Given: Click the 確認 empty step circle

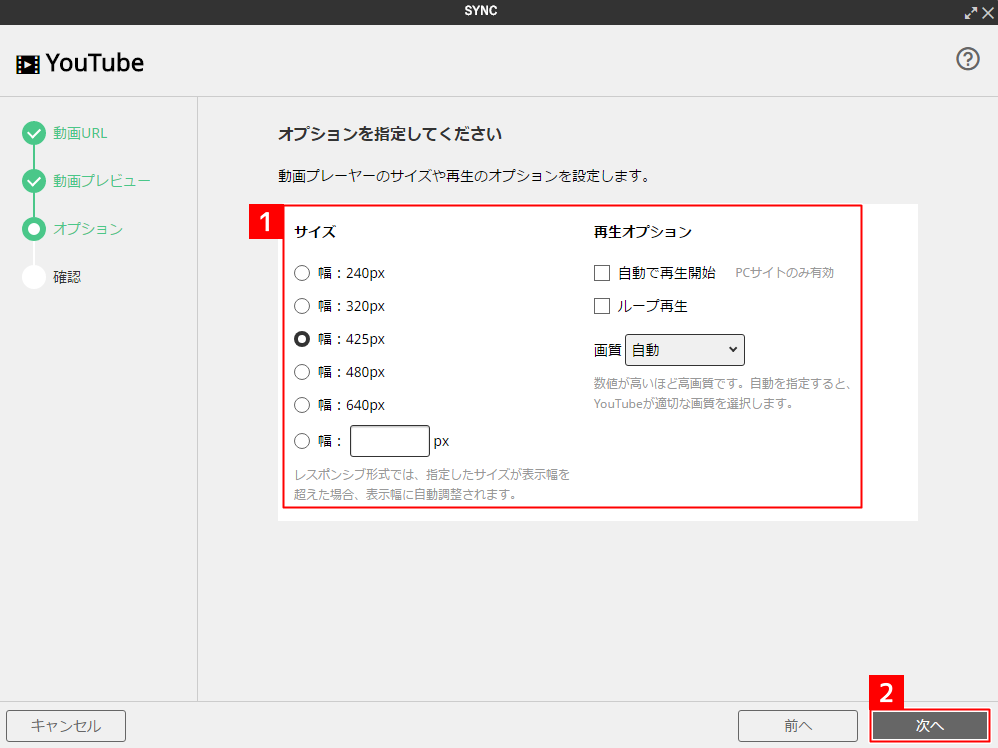Looking at the screenshot, I should [34, 277].
